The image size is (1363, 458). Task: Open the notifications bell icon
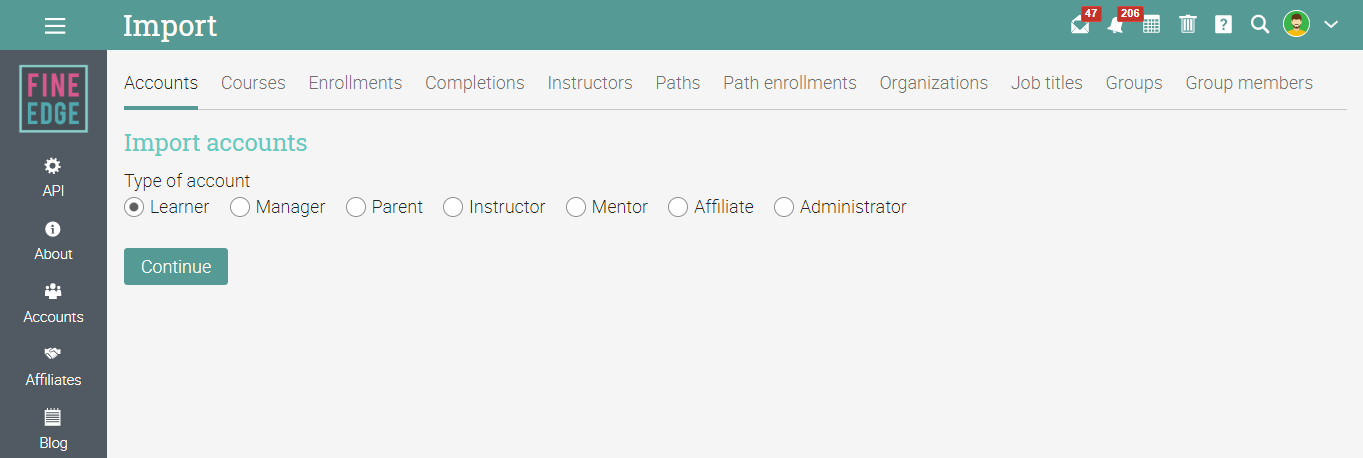point(1115,25)
